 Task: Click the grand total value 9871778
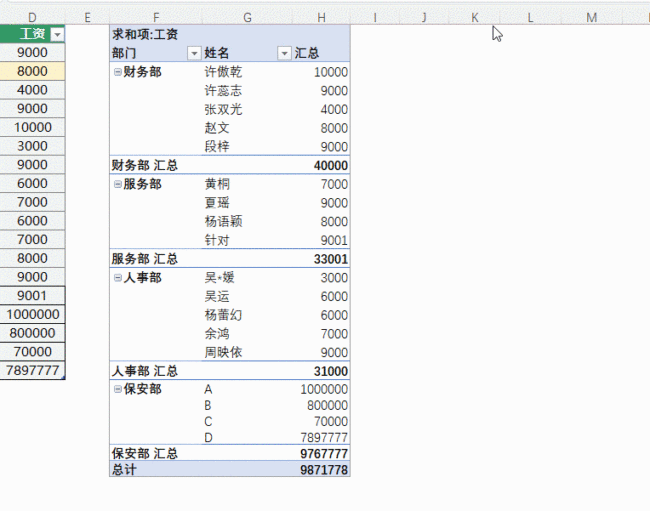[x=323, y=469]
